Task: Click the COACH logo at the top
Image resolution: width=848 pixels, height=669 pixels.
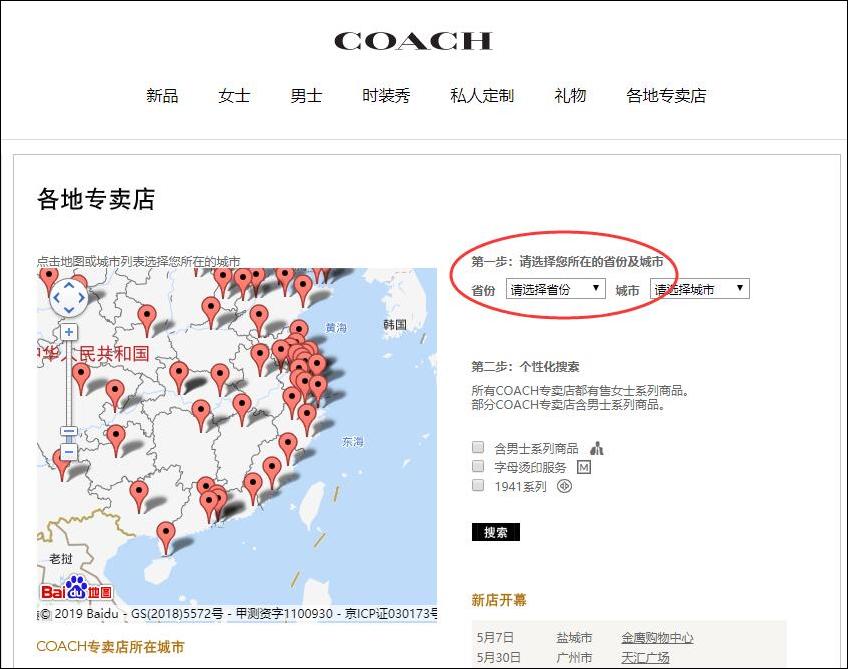Action: (413, 41)
